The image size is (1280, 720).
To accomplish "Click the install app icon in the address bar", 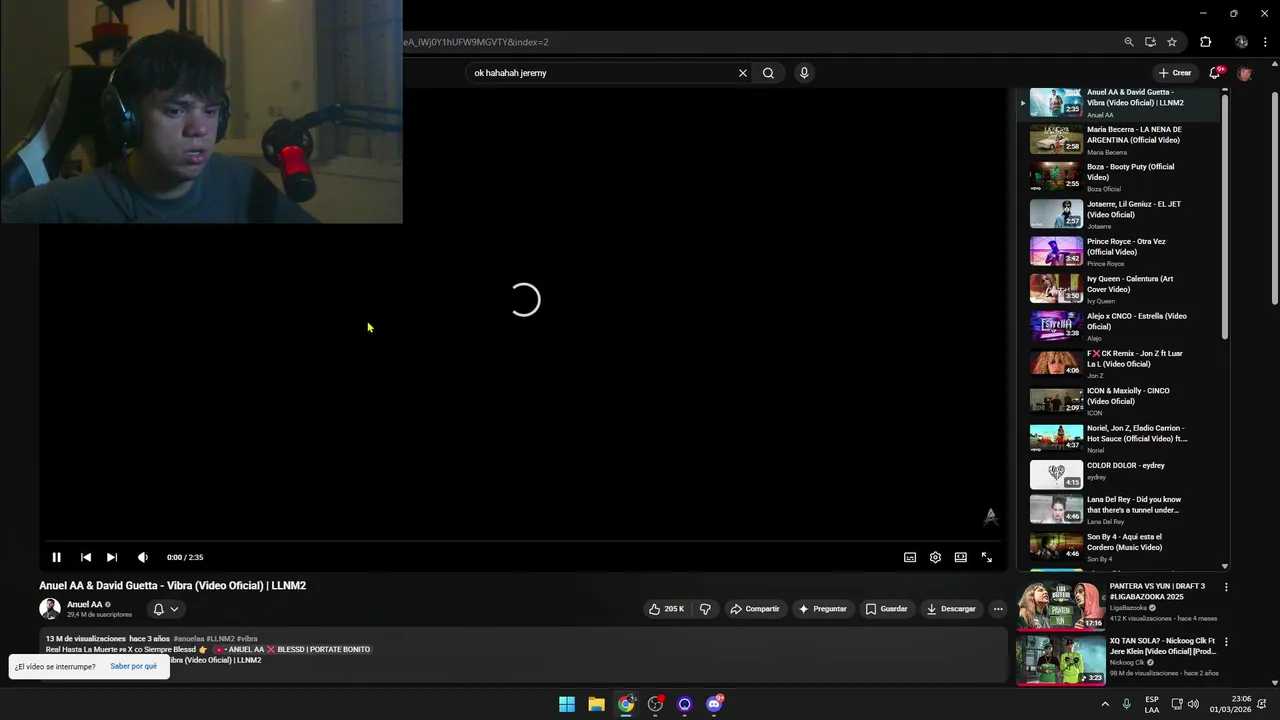I will click(1150, 42).
